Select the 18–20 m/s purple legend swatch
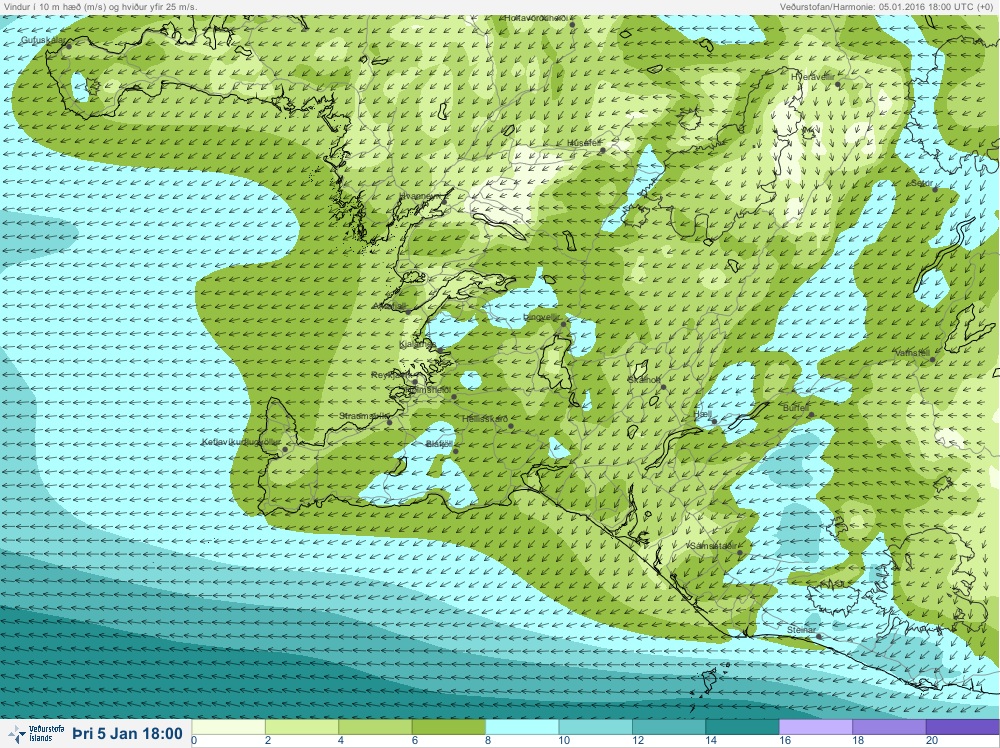Screen dimensions: 1000x748 889,727
